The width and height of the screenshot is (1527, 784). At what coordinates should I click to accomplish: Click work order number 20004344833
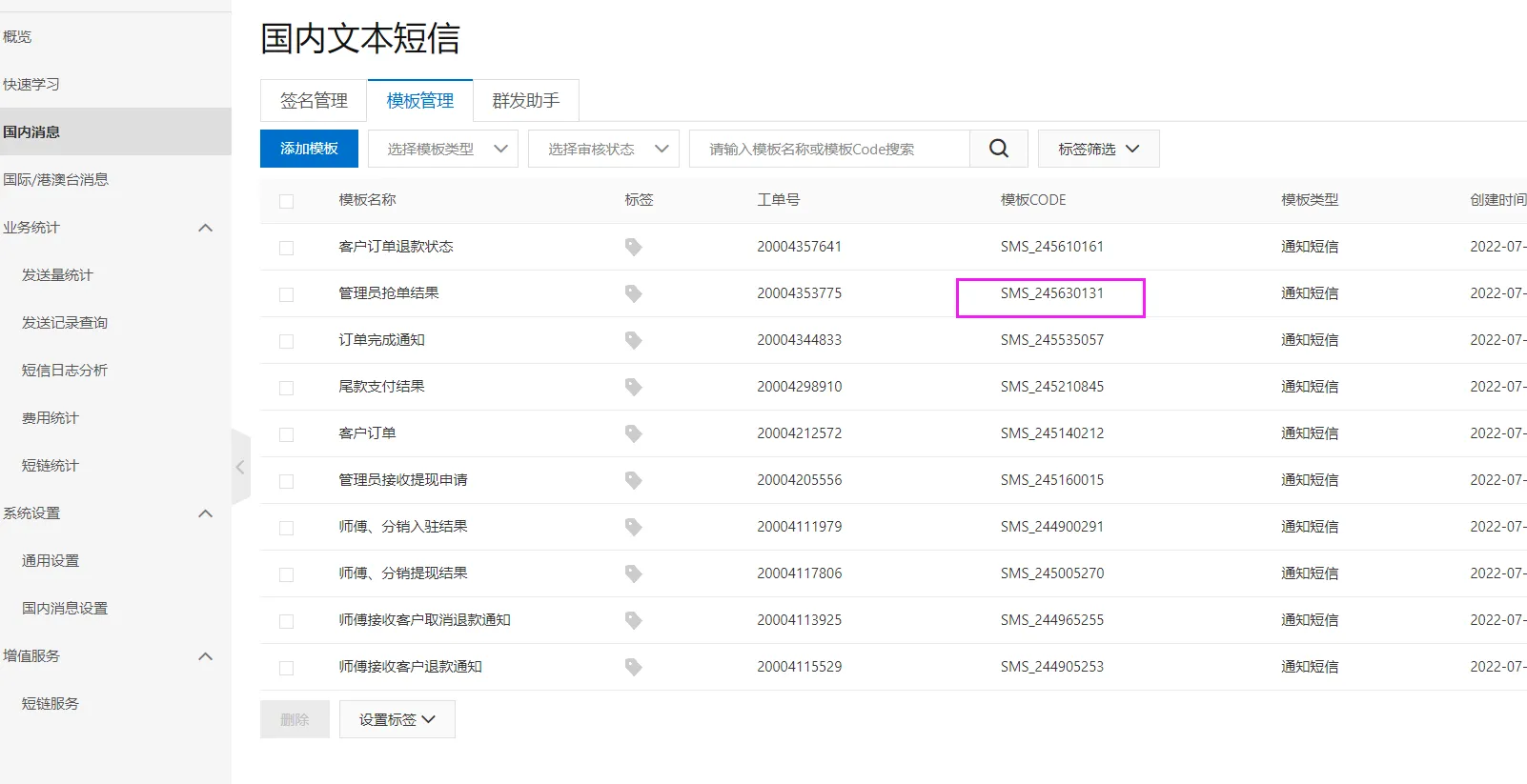coord(800,340)
